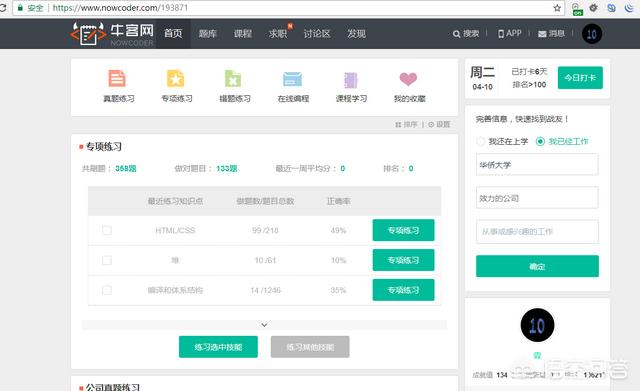Reload the page

pyautogui.click(x=2, y=8)
